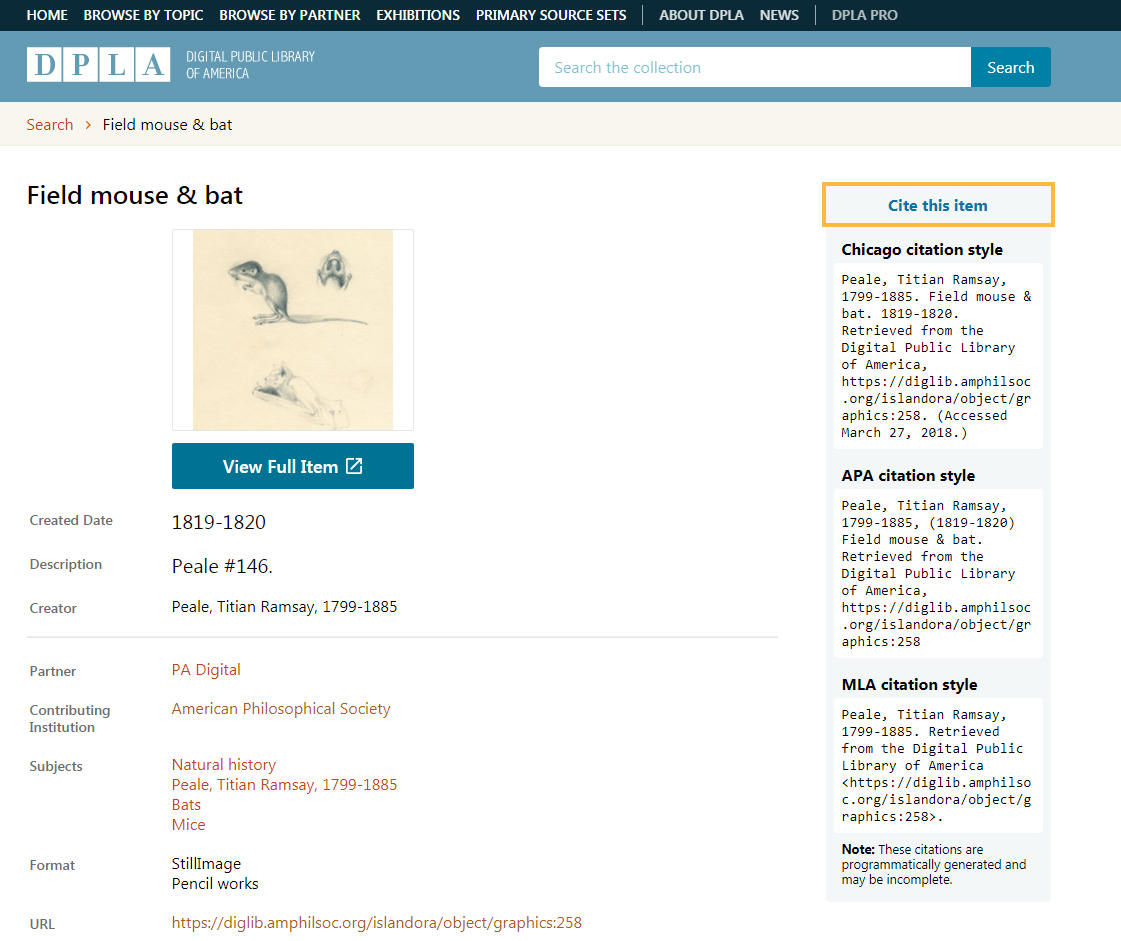Open the NEWS page
This screenshot has height=941, width=1121.
(x=779, y=15)
